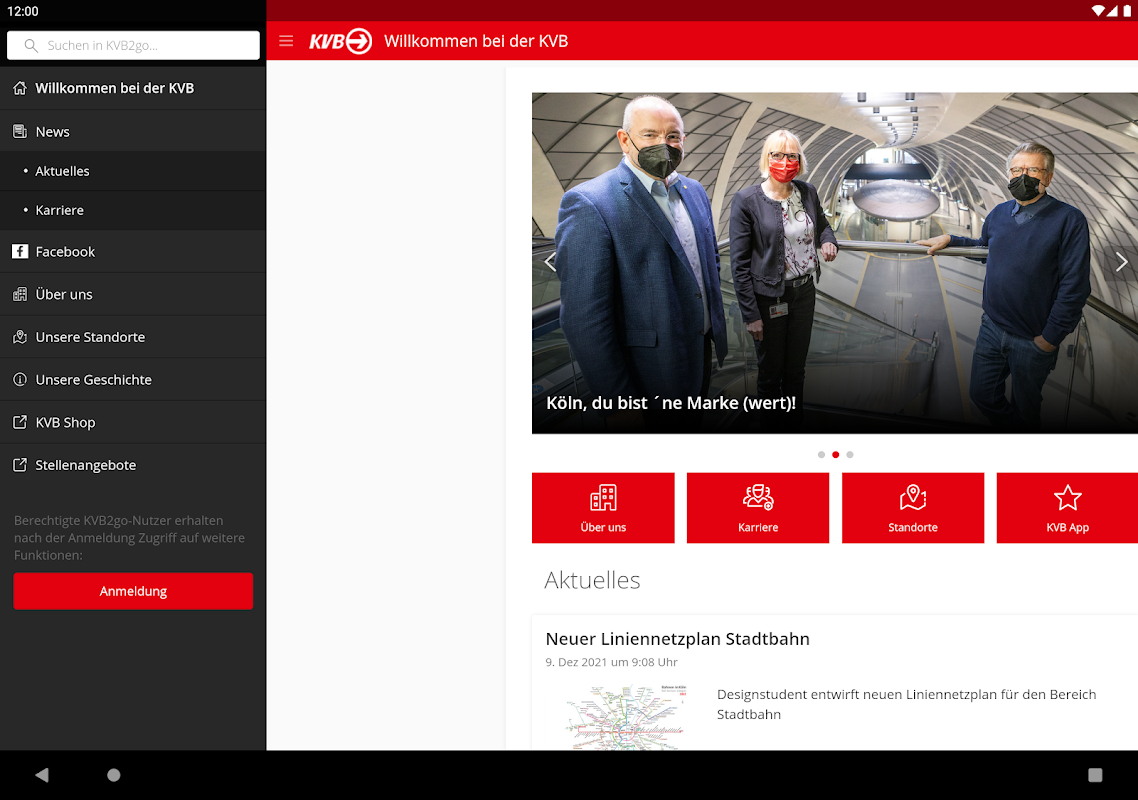Select third carousel dot indicator
Screen dimensions: 1138x800
tap(850, 454)
